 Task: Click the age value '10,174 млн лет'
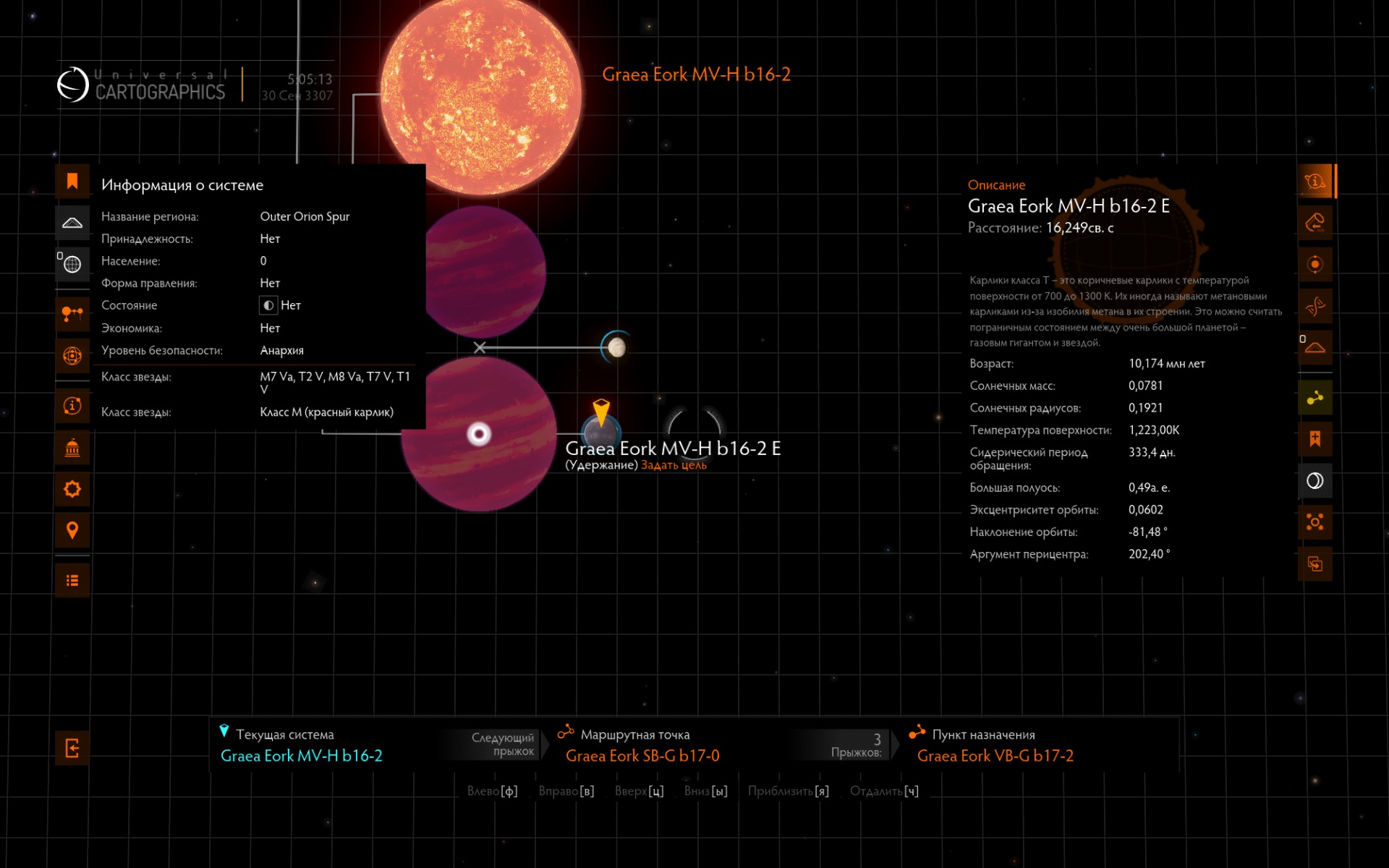point(1167,364)
